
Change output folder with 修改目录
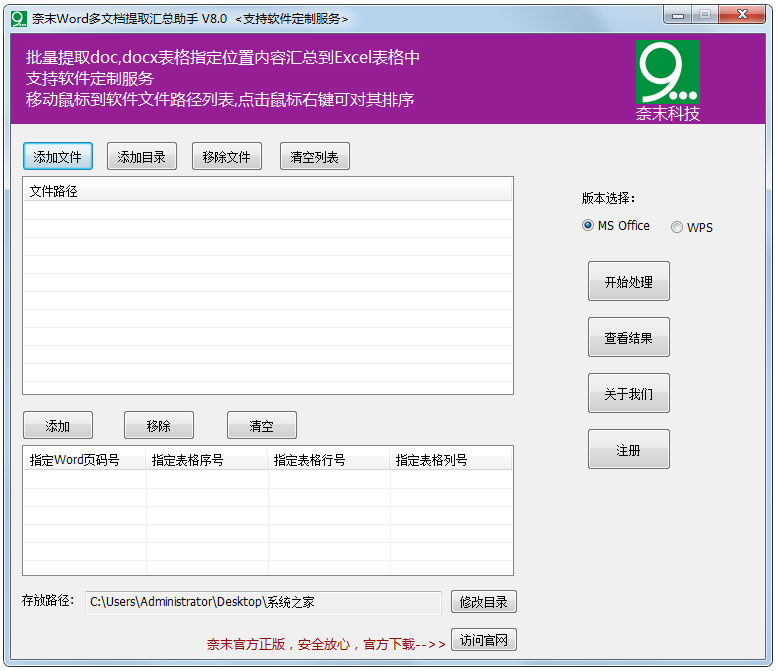(484, 602)
